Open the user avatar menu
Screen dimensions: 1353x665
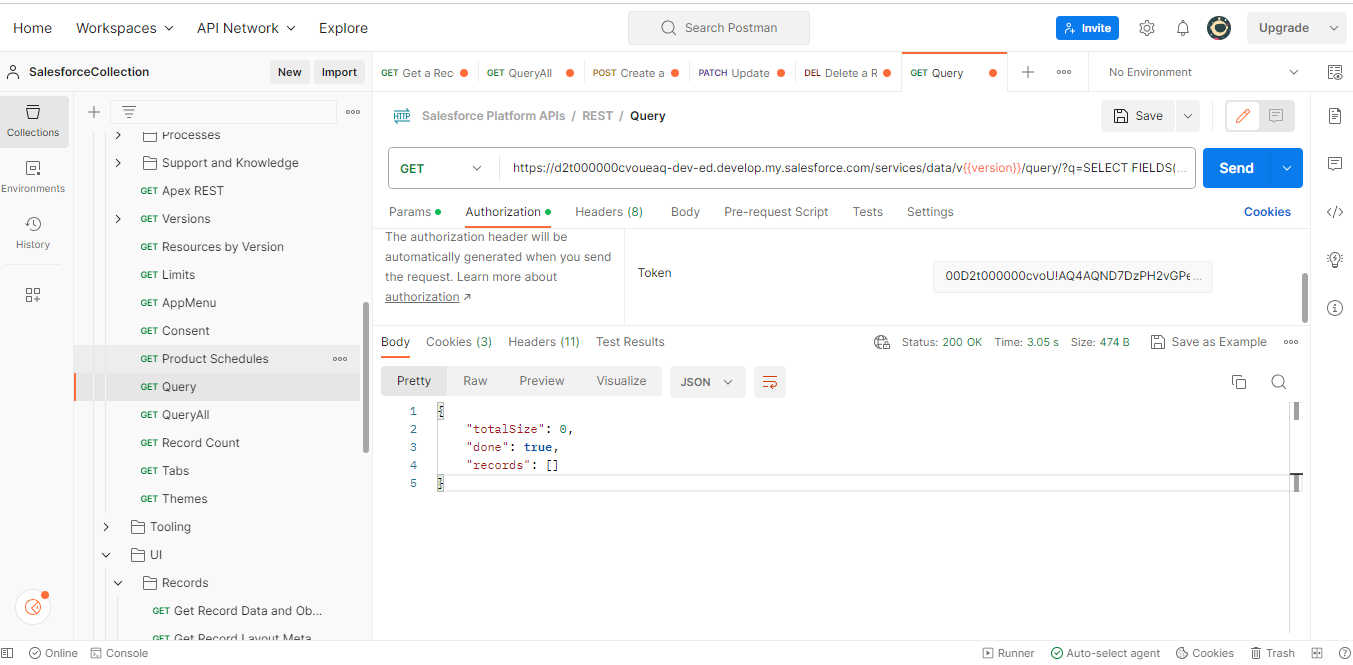(x=1218, y=28)
